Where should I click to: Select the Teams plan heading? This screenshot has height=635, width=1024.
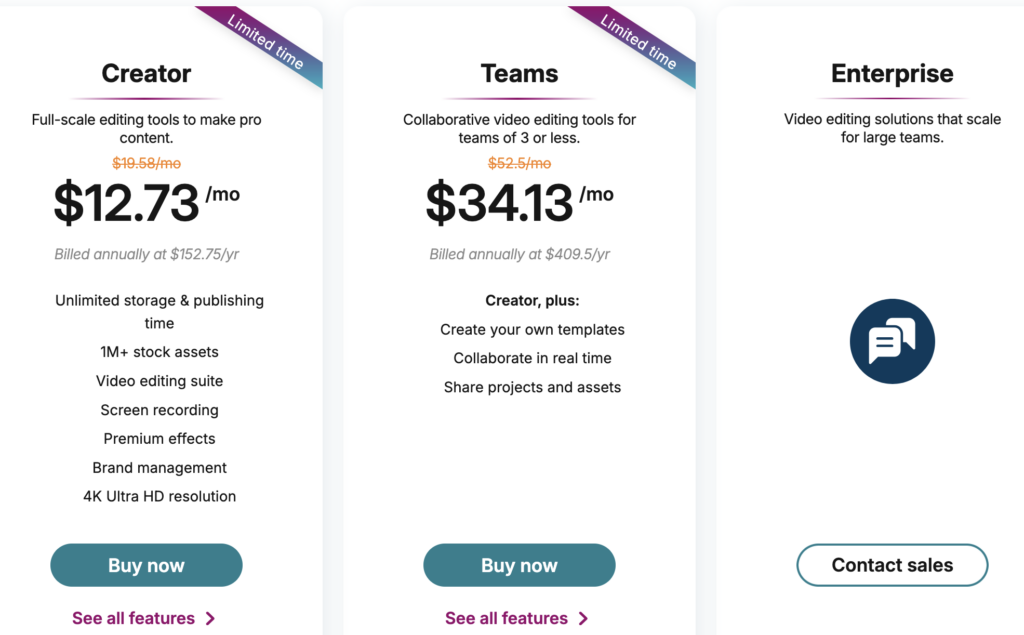coord(519,73)
